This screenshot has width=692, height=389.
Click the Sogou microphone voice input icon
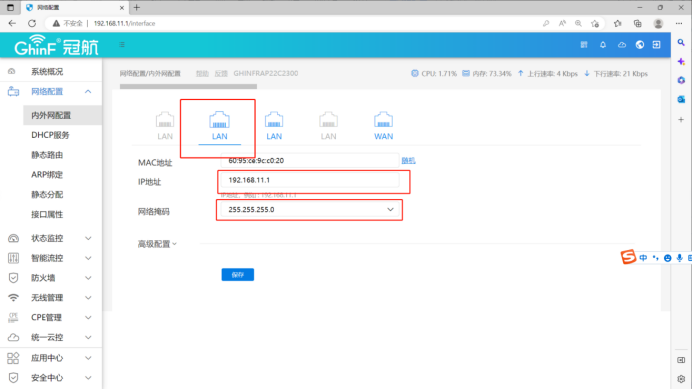point(680,258)
